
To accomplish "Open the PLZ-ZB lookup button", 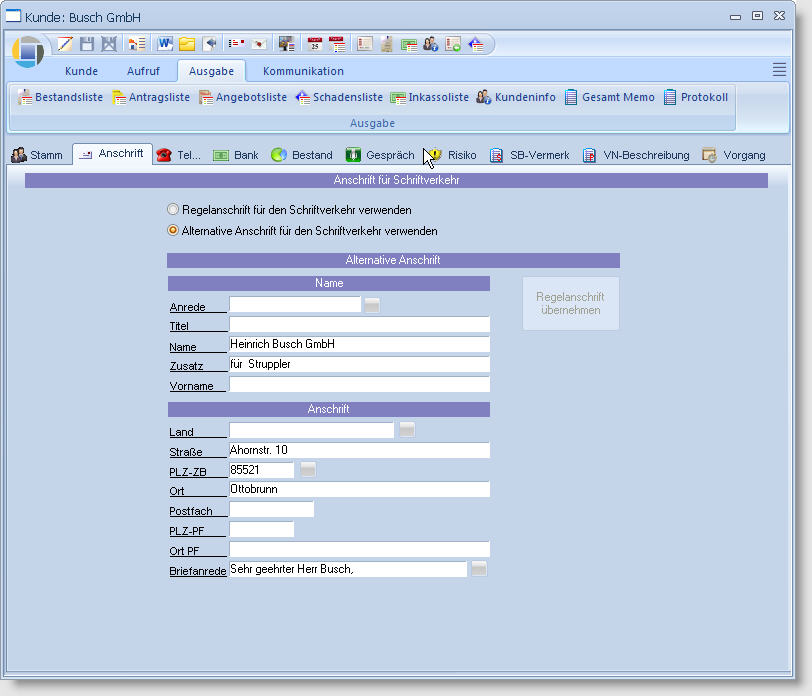I will pos(308,470).
